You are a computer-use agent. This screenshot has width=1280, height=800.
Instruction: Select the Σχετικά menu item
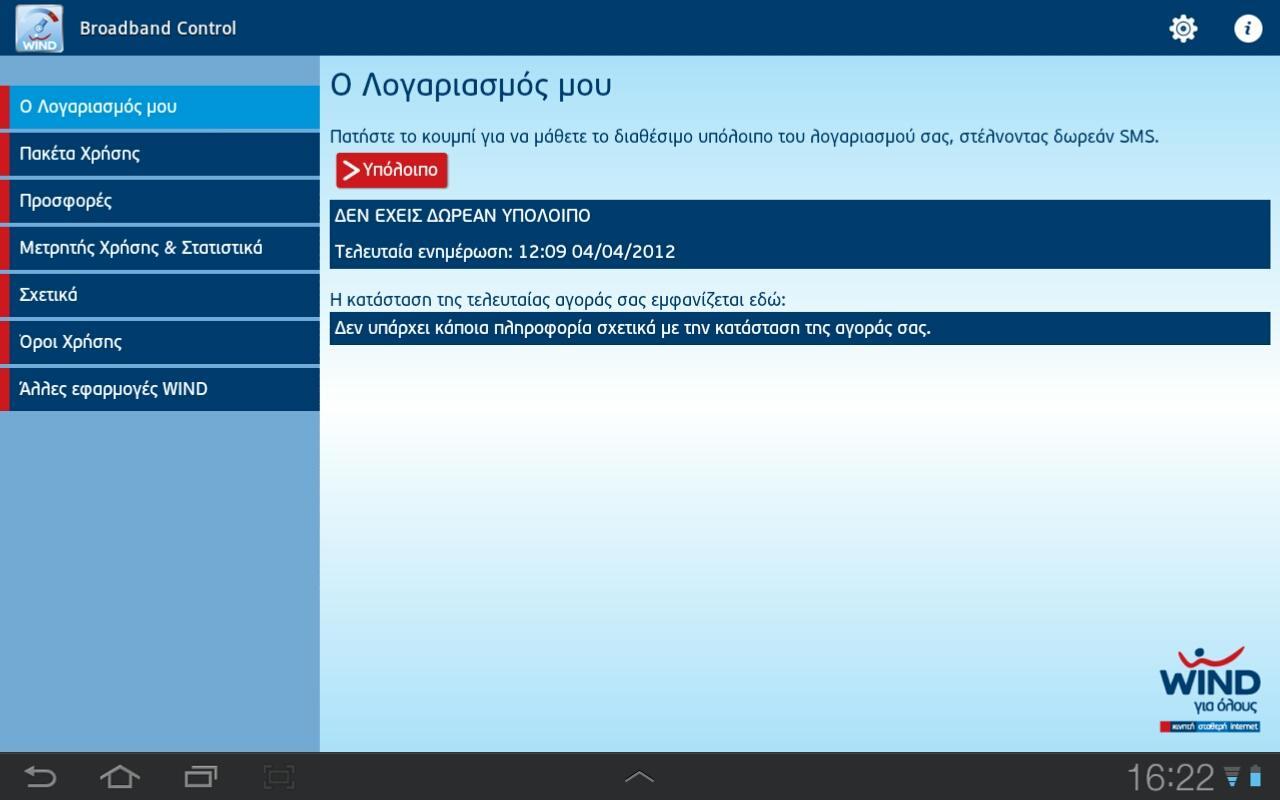(x=160, y=295)
